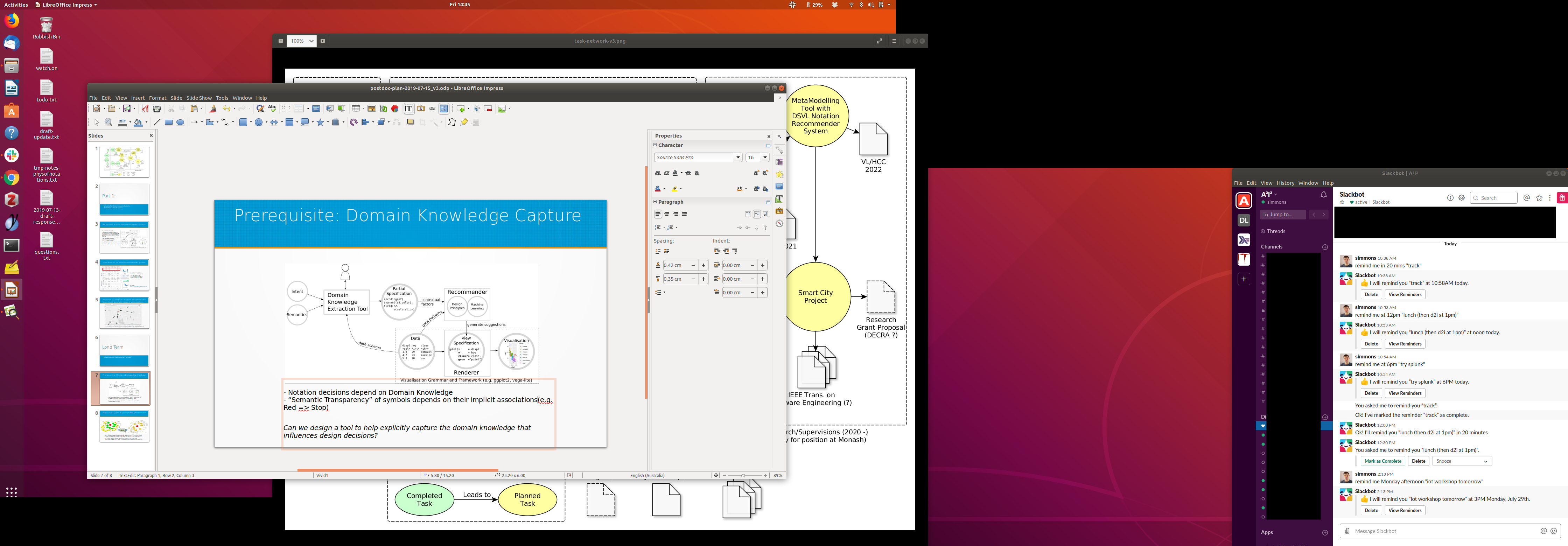Image resolution: width=1568 pixels, height=546 pixels.
Task: Toggle italic in Character panel
Action: coord(667,173)
